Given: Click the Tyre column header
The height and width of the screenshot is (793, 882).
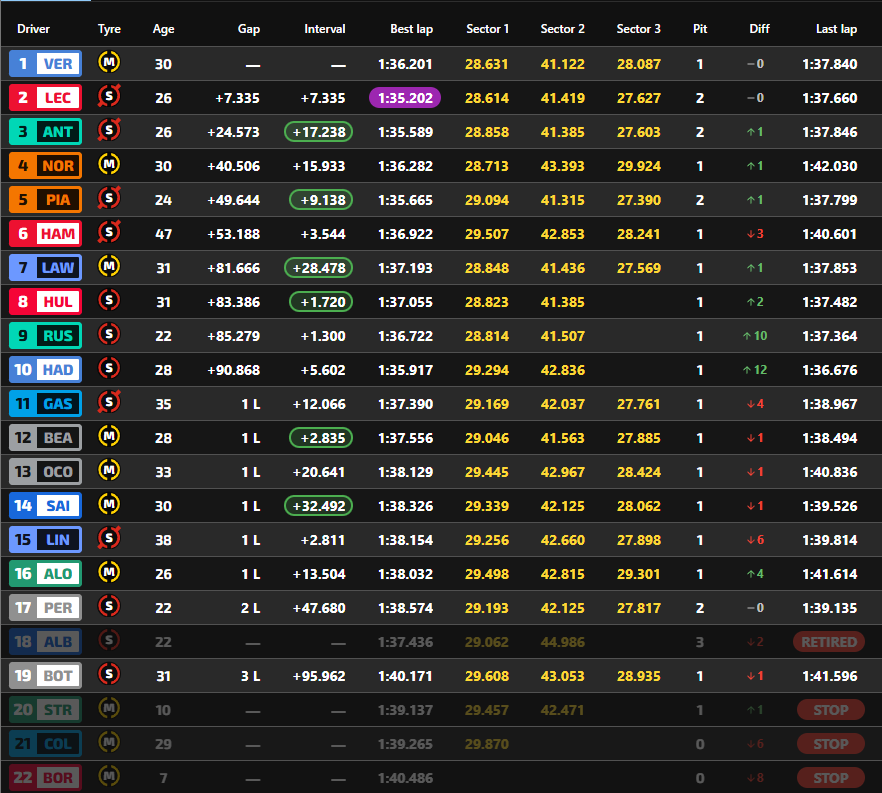Looking at the screenshot, I should 109,29.
